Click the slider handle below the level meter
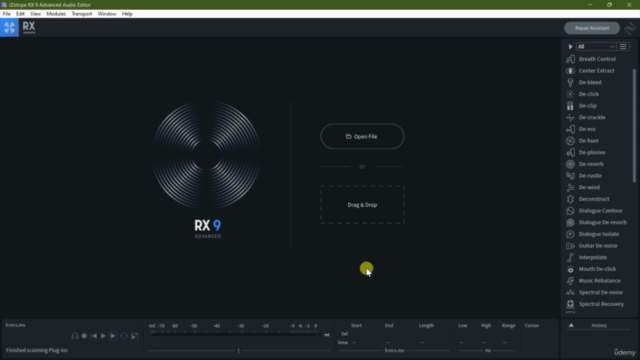Screen dimensions: 640x360 (239, 350)
